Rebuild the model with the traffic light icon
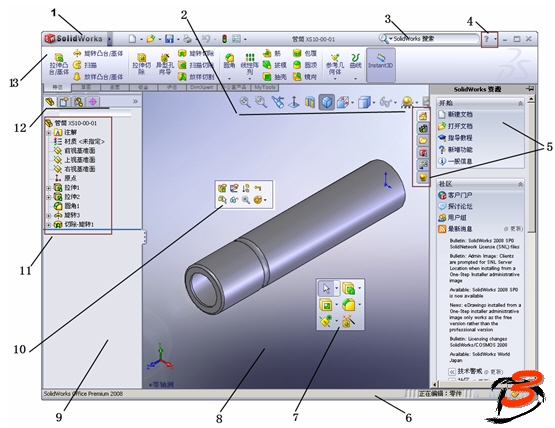The height and width of the screenshot is (428, 555). (224, 39)
